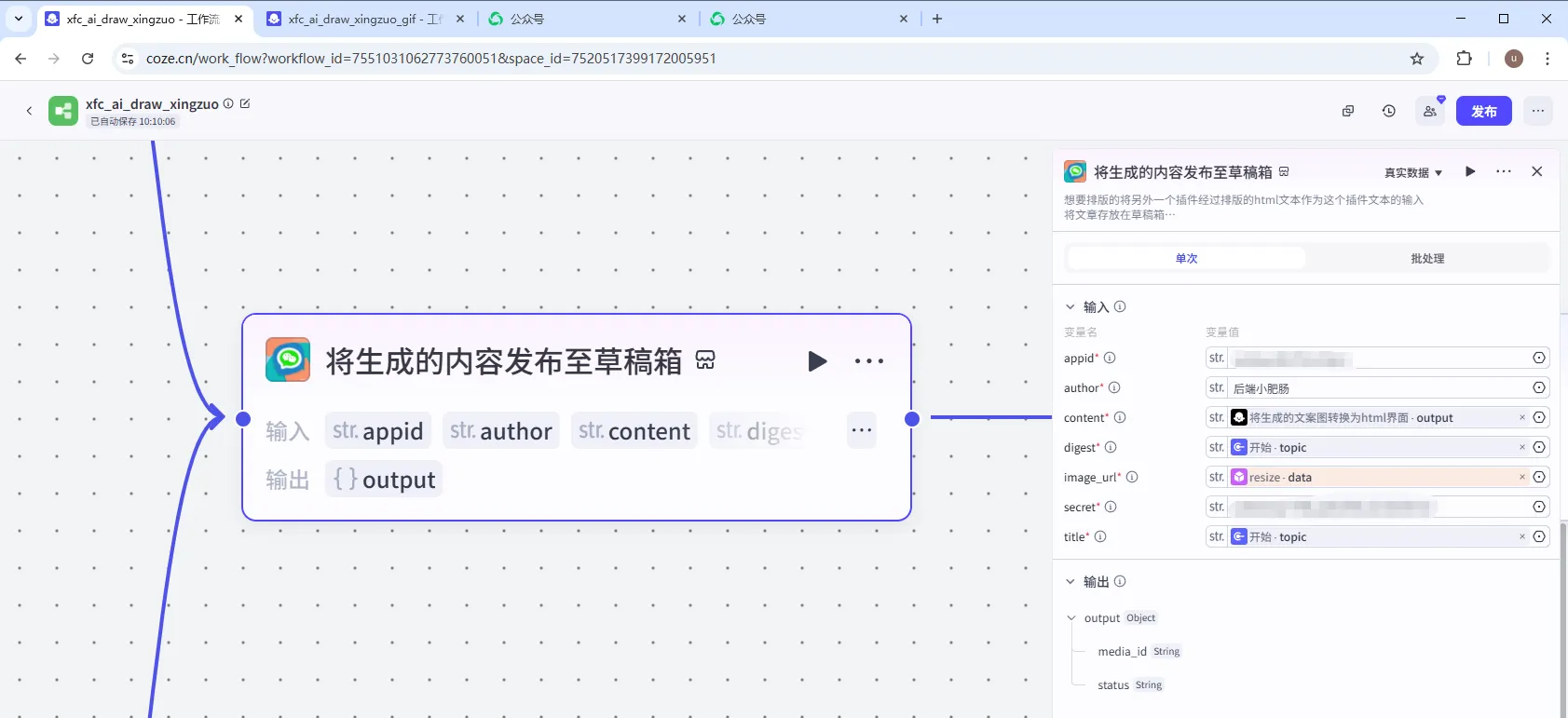The width and height of the screenshot is (1568, 718).
Task: Collapse the output Object tree item
Action: click(1072, 618)
